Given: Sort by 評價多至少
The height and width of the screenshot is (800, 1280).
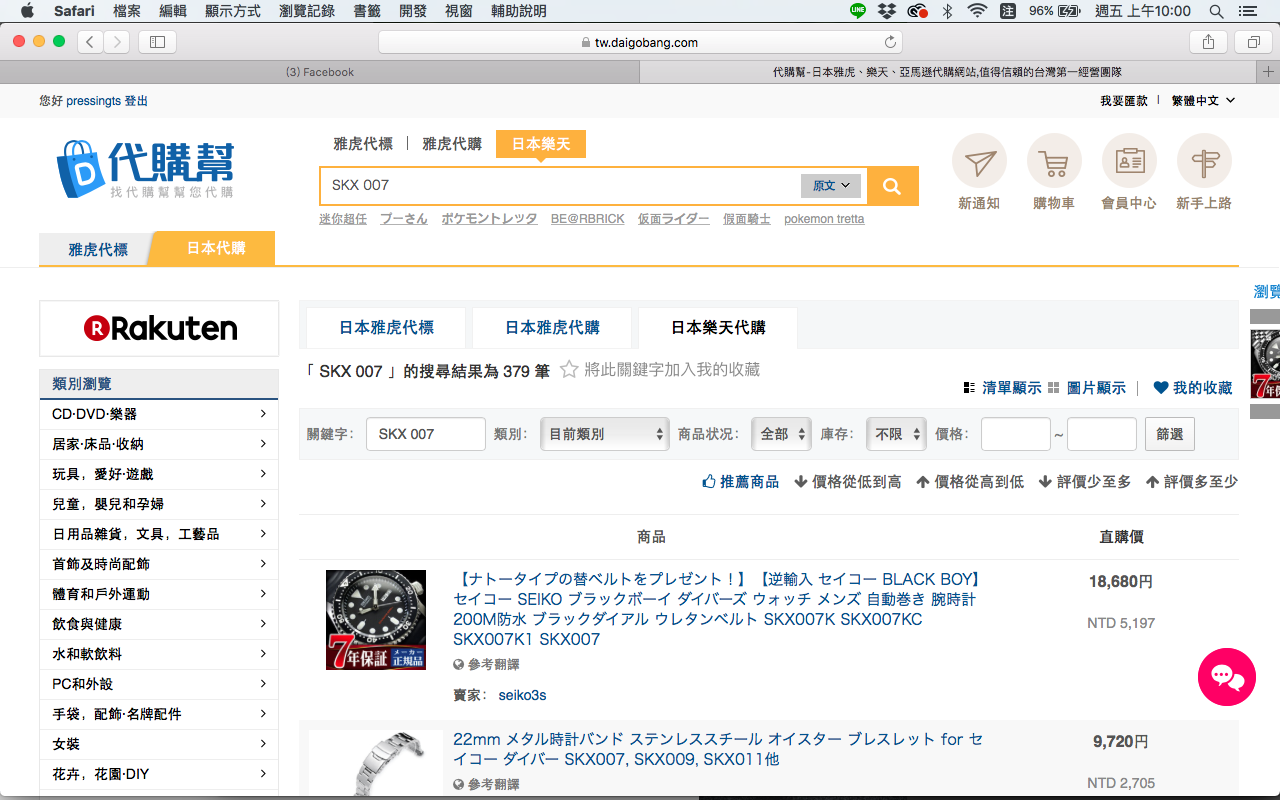Looking at the screenshot, I should pyautogui.click(x=1192, y=482).
